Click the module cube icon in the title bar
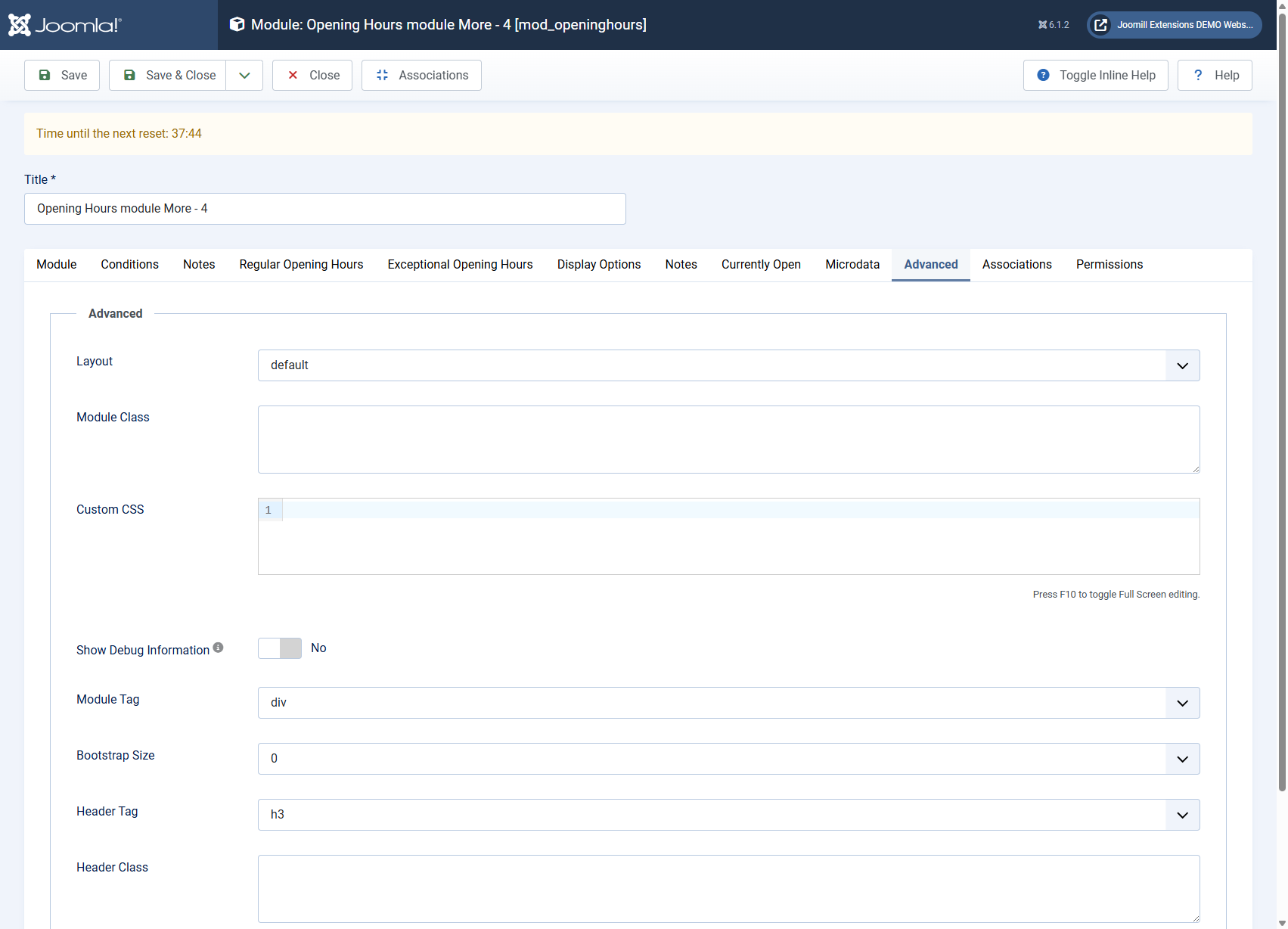The height and width of the screenshot is (929, 1288). pyautogui.click(x=237, y=24)
